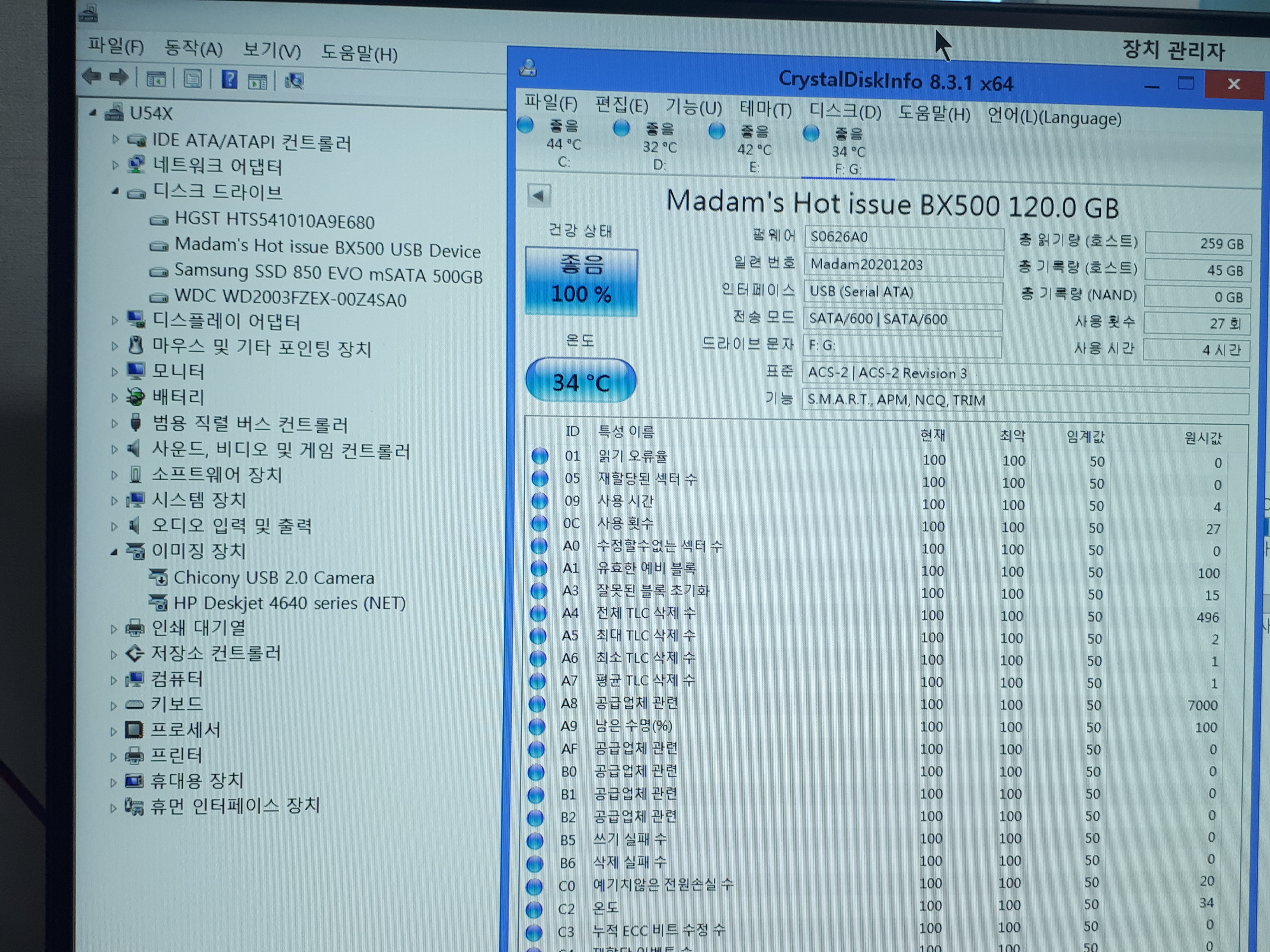Open the 테마(T) menu in CrystalDiskInfo
Viewport: 1270px width, 952px height.
click(765, 109)
